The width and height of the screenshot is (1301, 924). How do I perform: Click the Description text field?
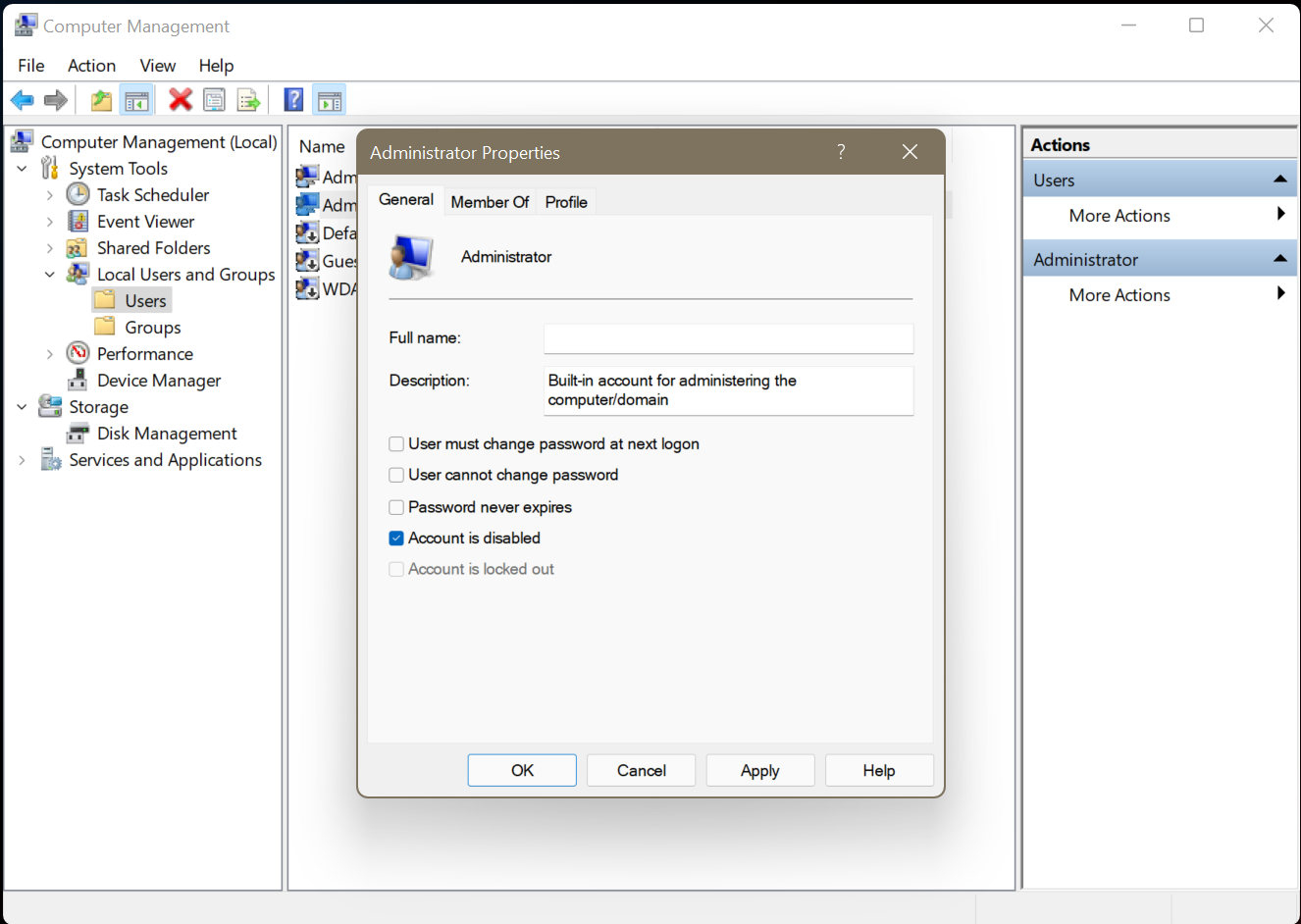click(729, 390)
